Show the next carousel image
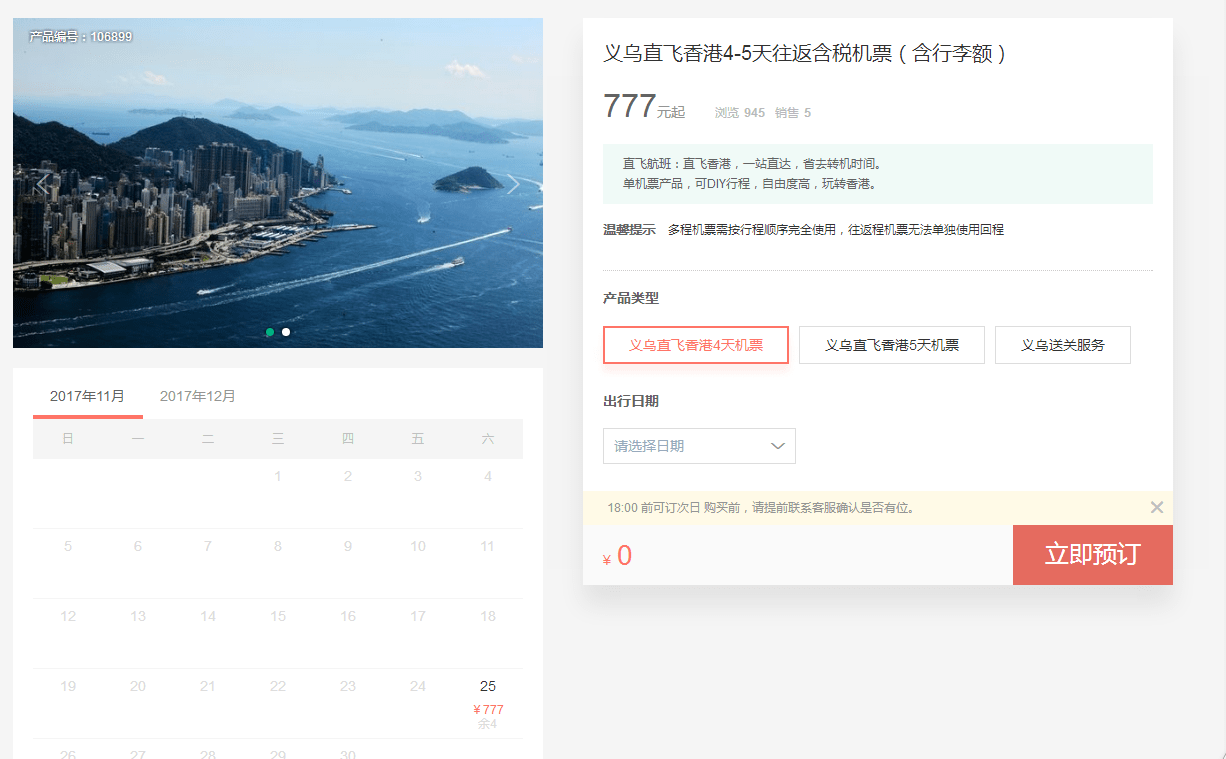1226x759 pixels. pyautogui.click(x=513, y=184)
